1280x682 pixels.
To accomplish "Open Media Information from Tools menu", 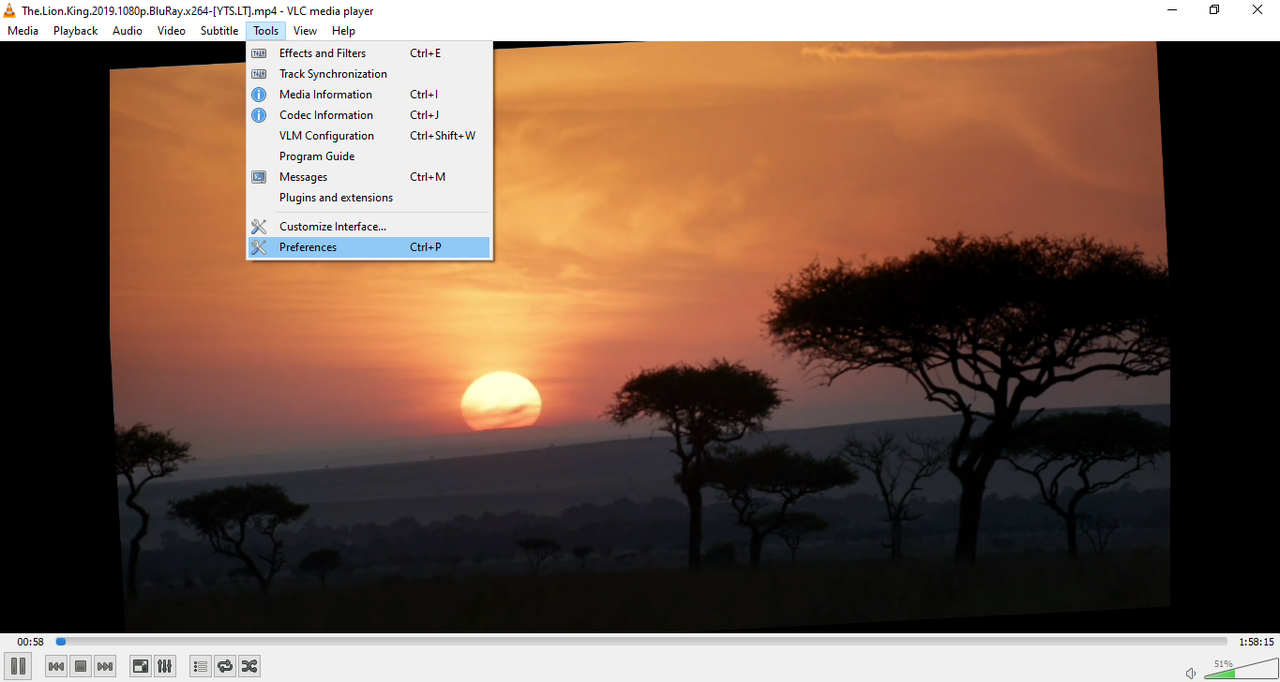I will click(x=369, y=94).
